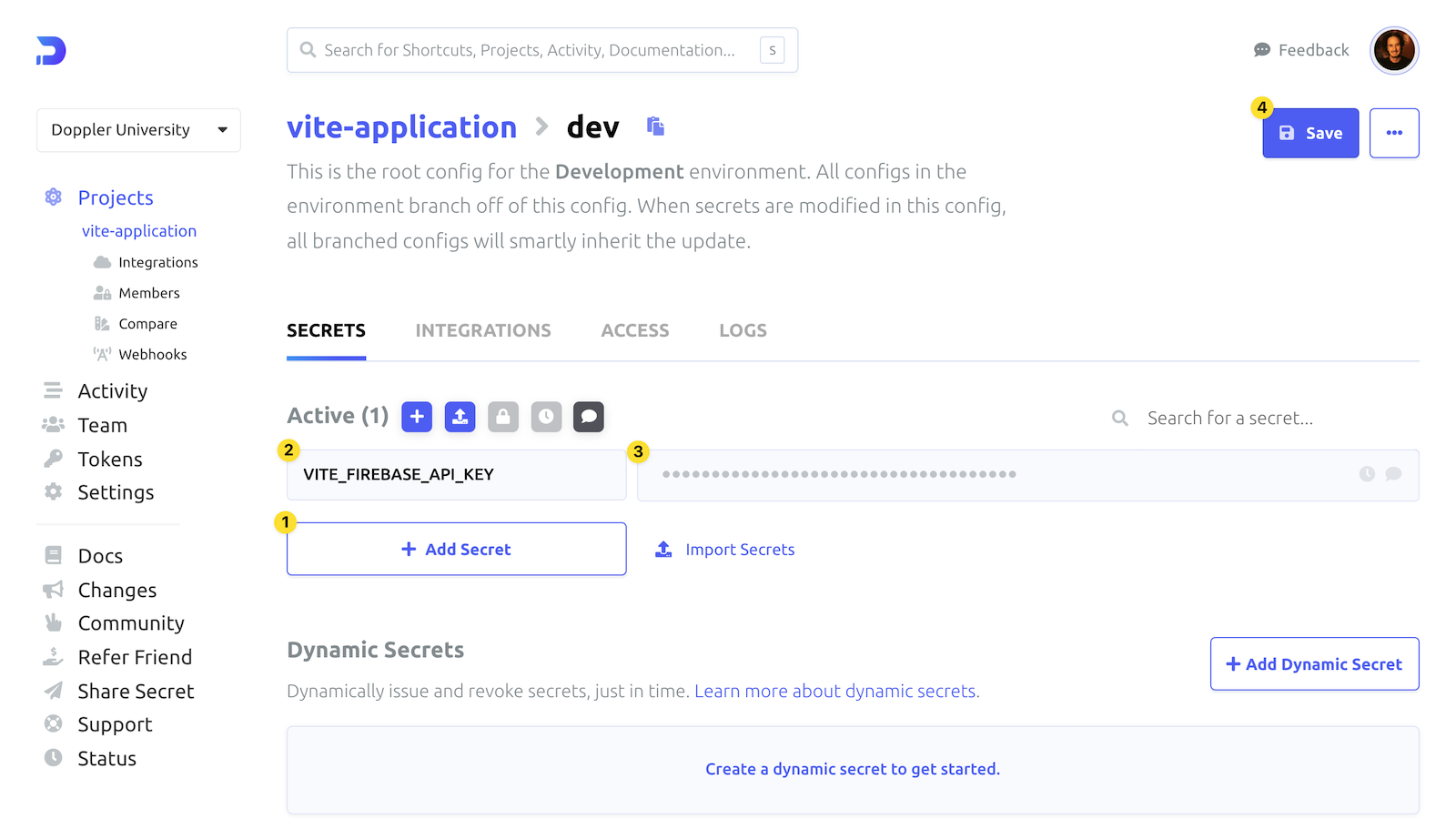1456x819 pixels.
Task: Click the Refer Friend hand-coin icon
Action: [x=53, y=656]
